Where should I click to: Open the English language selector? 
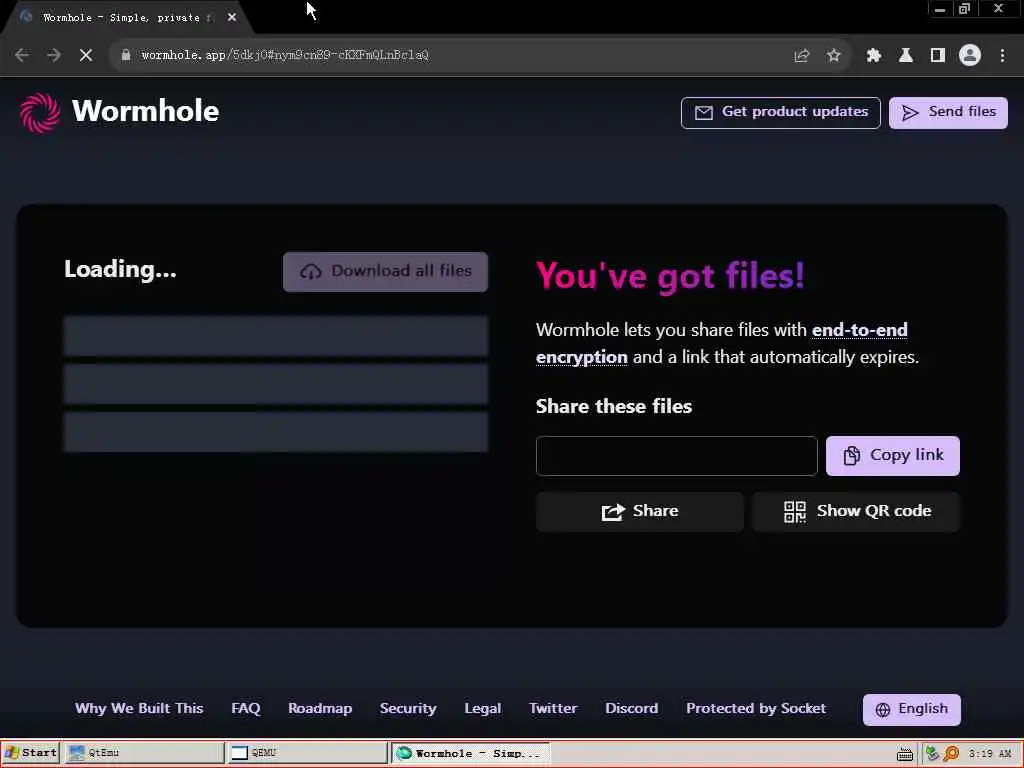click(912, 709)
